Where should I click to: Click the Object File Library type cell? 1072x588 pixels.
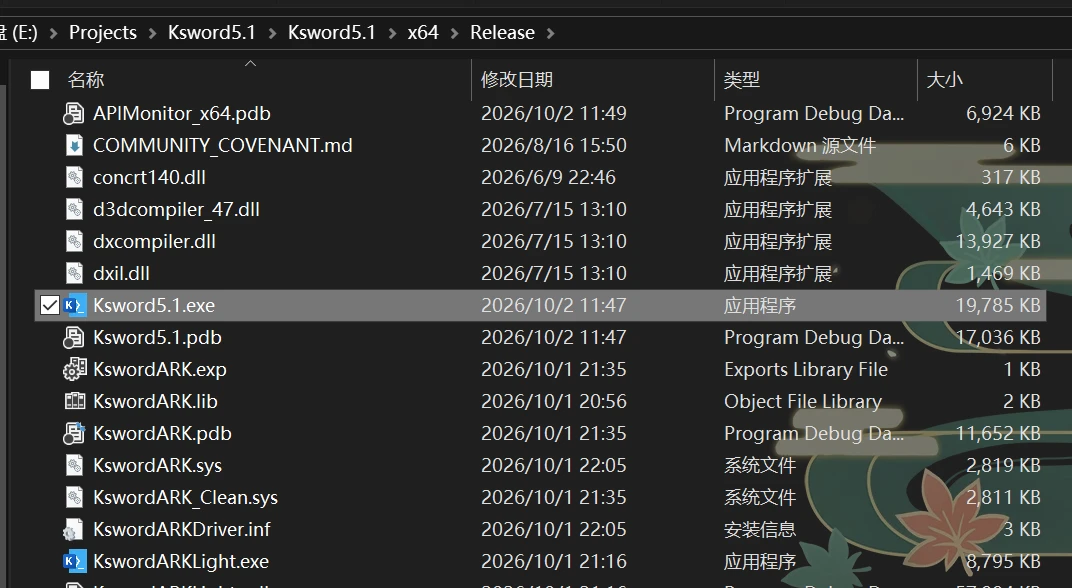tap(803, 402)
